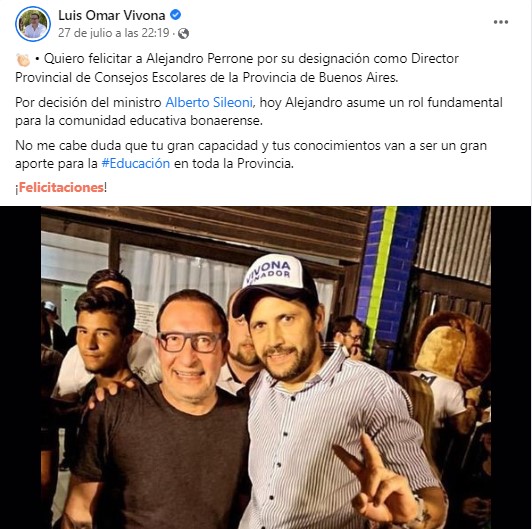Image resolution: width=532 pixels, height=529 pixels.
Task: Open the Luis Omar Vivona profile name
Action: click(112, 15)
